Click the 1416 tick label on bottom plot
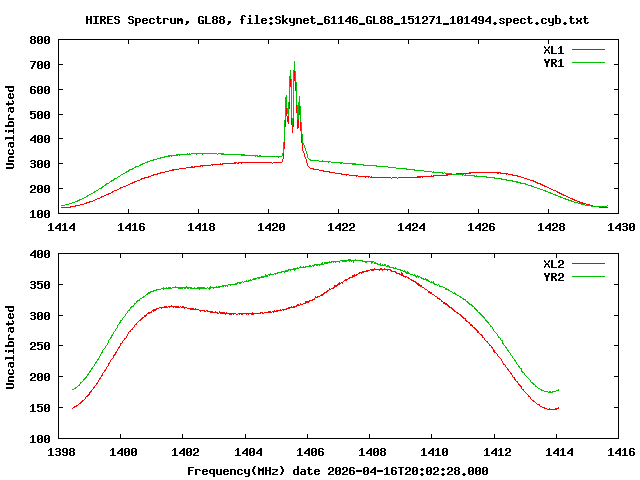640x480 pixels. pyautogui.click(x=621, y=452)
